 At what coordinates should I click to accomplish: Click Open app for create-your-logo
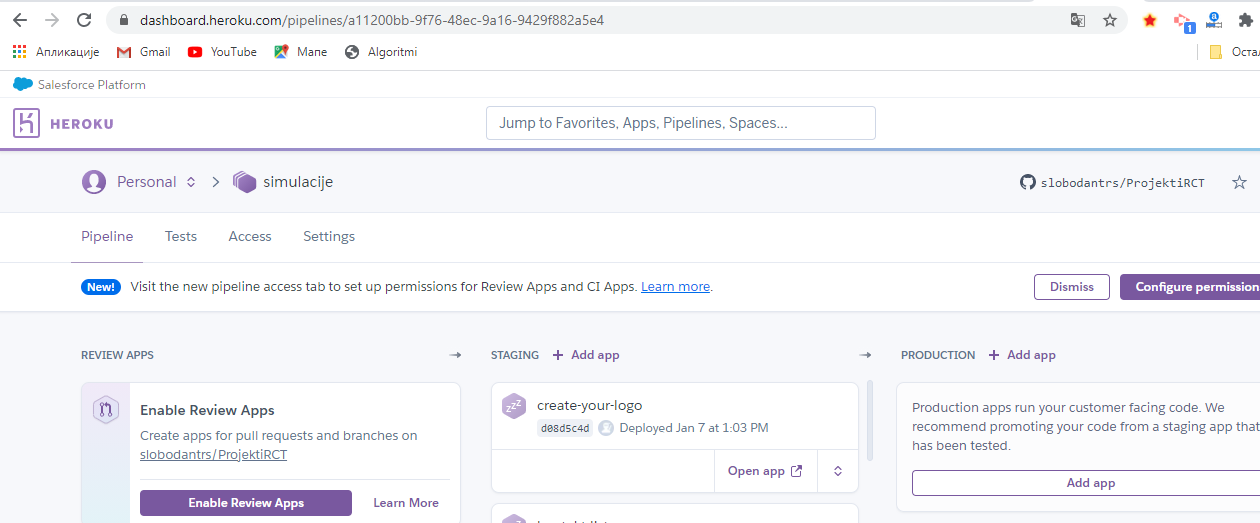tap(765, 471)
